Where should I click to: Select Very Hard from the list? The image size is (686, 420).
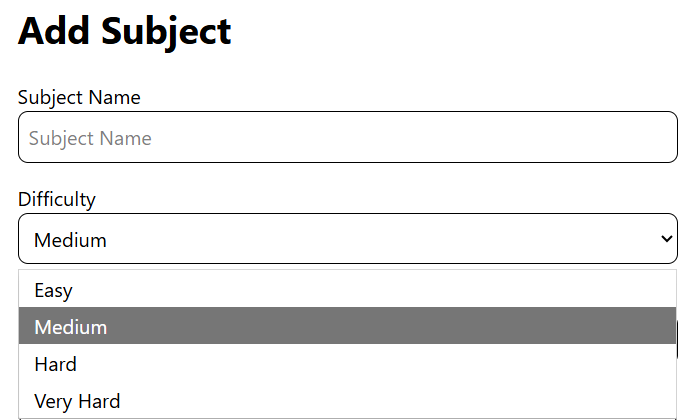pyautogui.click(x=347, y=400)
